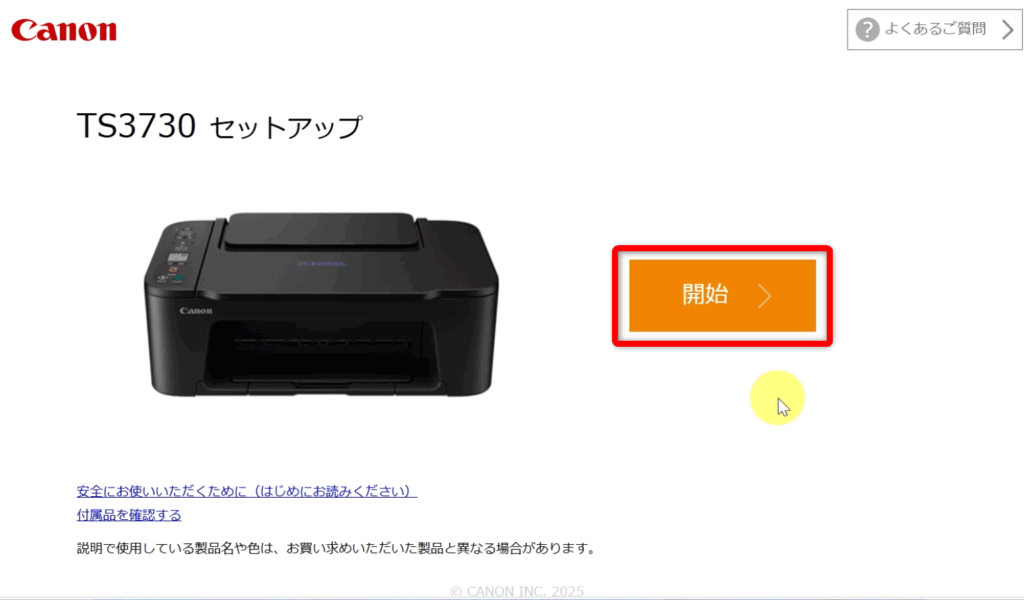The image size is (1024, 600).
Task: Click the printer's control panel buttons
Action: click(x=178, y=255)
